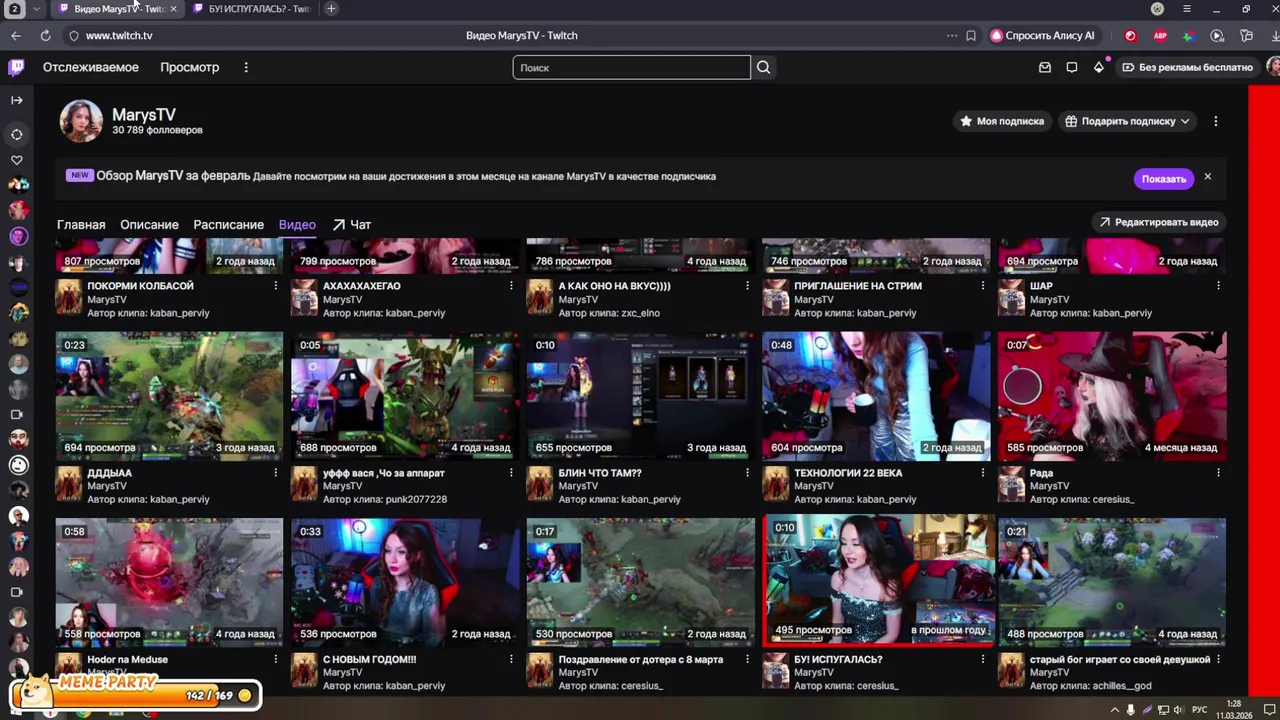Screen dimensions: 1280x720
Task: Open options for clip ТЕХНОЛОГИИ 22 ВЕКА
Action: pos(983,473)
